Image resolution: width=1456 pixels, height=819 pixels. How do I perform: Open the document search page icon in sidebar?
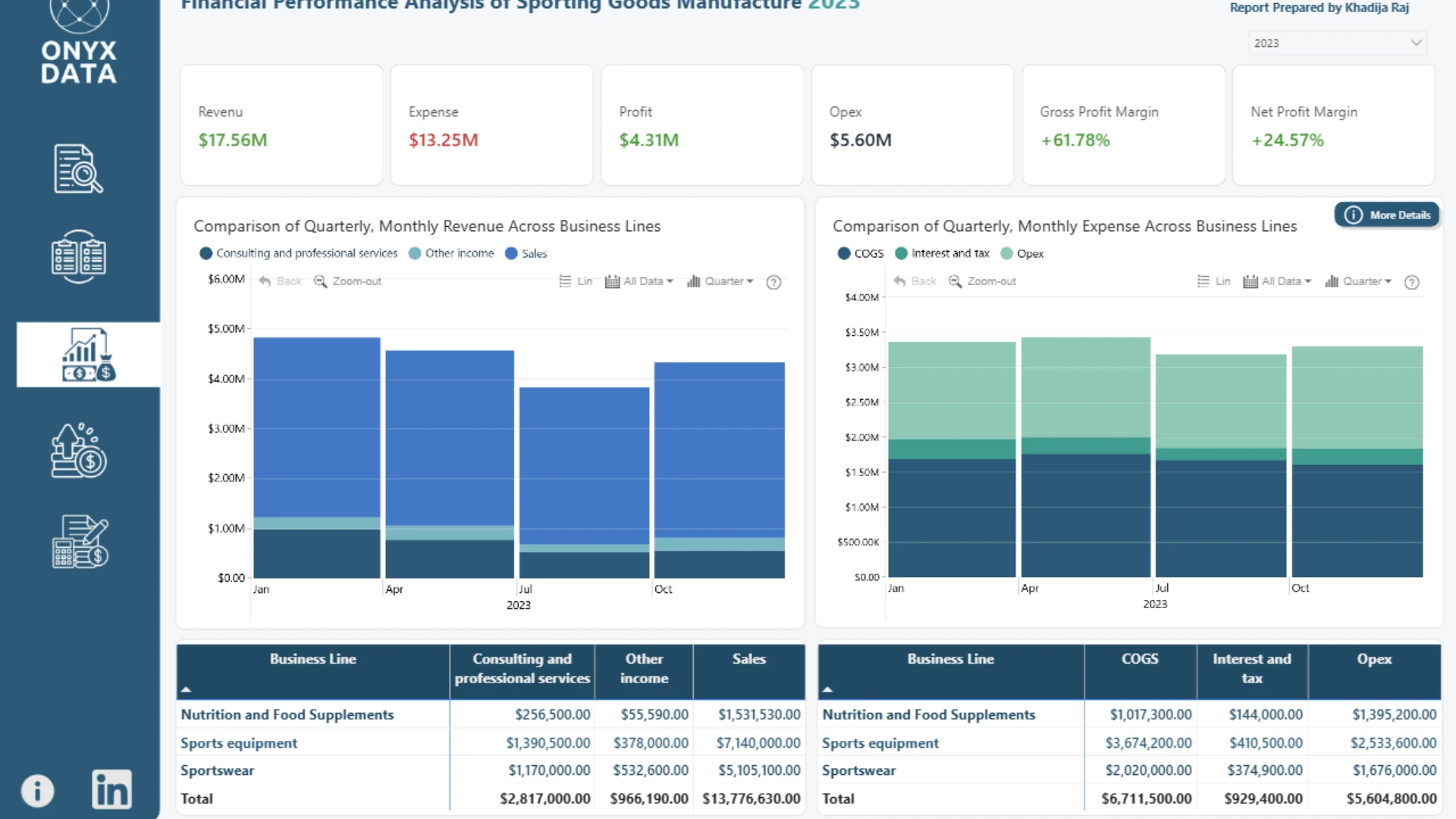coord(79,168)
